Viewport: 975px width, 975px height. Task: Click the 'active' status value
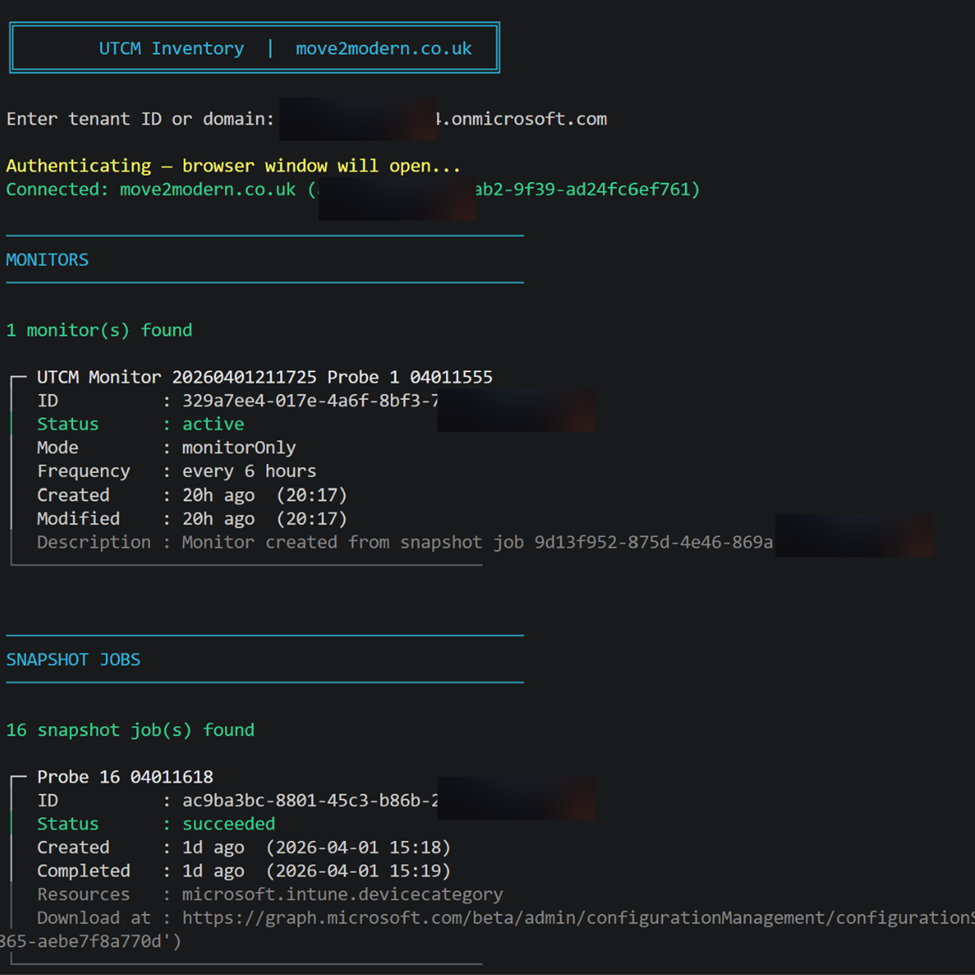coord(212,424)
